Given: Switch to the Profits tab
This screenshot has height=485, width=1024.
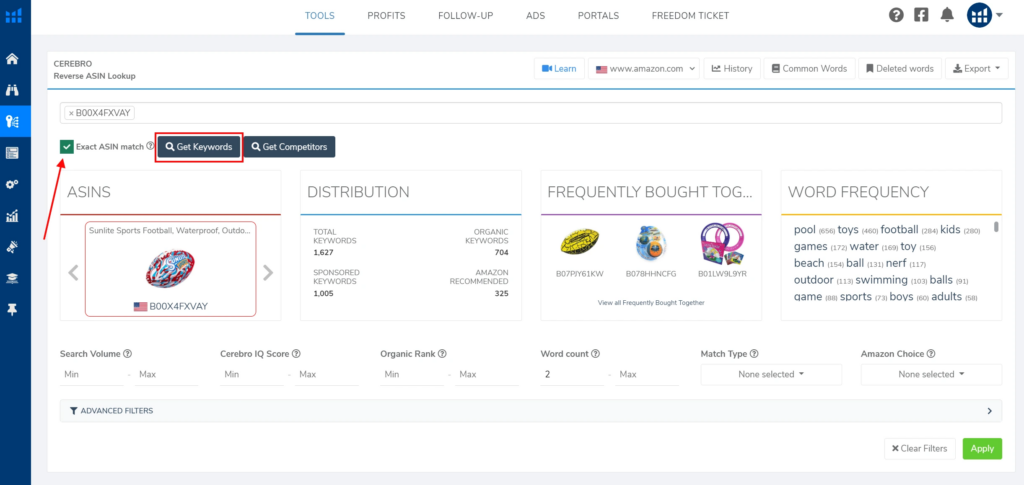Looking at the screenshot, I should click(x=386, y=16).
